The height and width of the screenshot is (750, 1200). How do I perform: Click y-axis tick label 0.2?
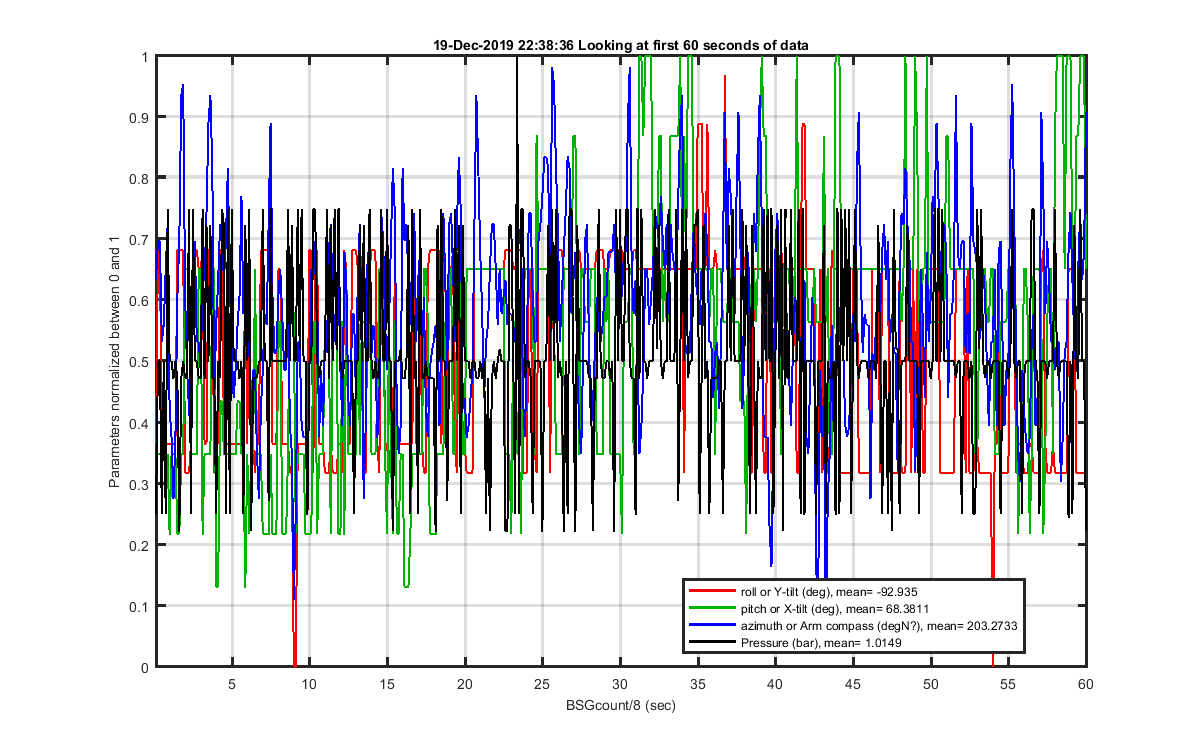138,545
